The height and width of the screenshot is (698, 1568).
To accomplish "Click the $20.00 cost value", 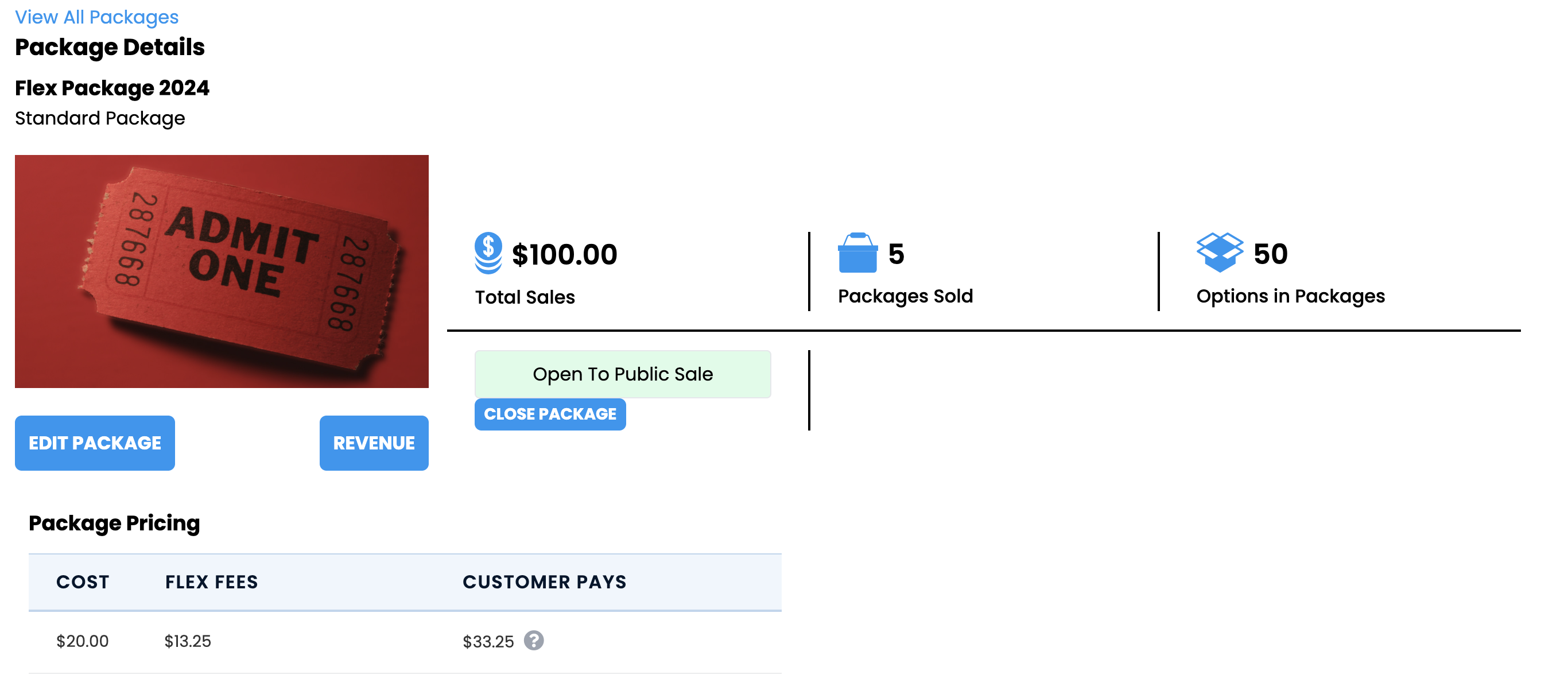I will [x=82, y=641].
